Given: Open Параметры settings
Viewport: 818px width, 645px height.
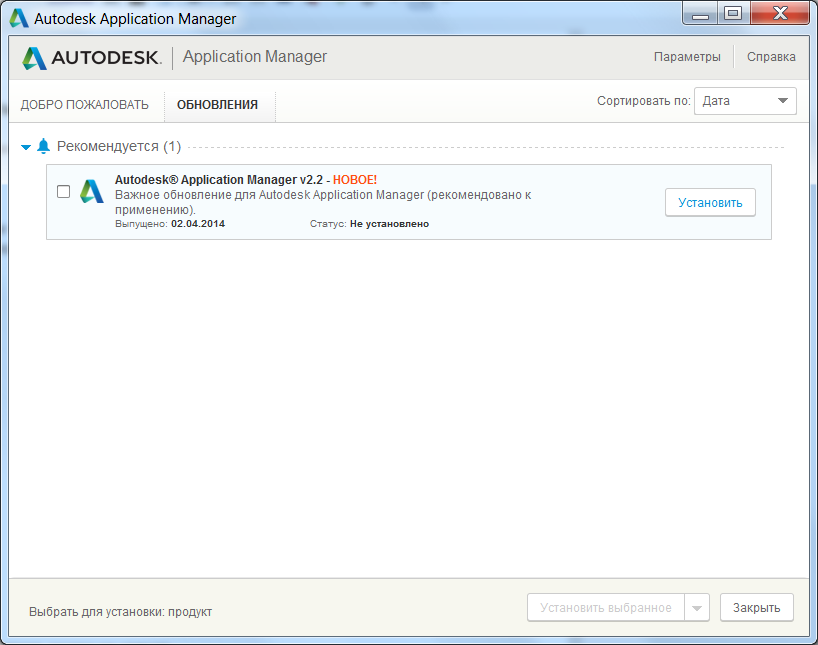Looking at the screenshot, I should pyautogui.click(x=687, y=57).
